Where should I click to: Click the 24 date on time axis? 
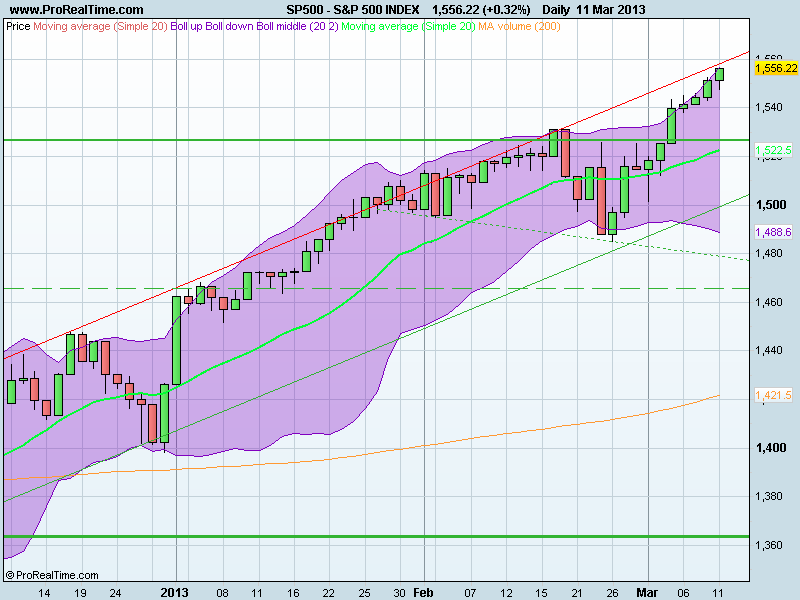click(x=115, y=593)
